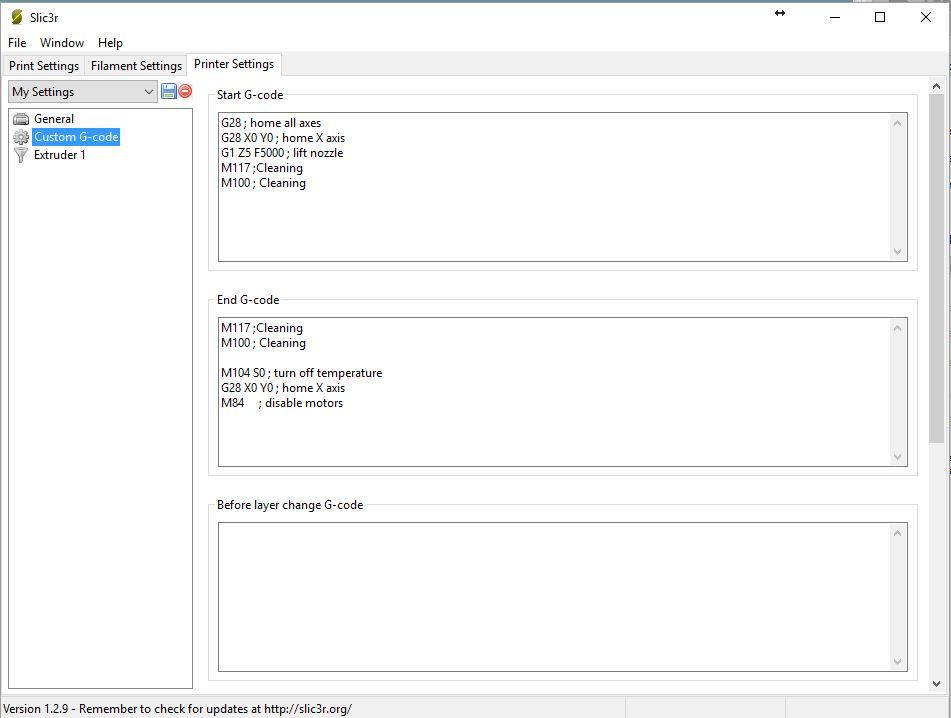Switch to the Print Settings tab
951x718 pixels.
pyautogui.click(x=44, y=65)
